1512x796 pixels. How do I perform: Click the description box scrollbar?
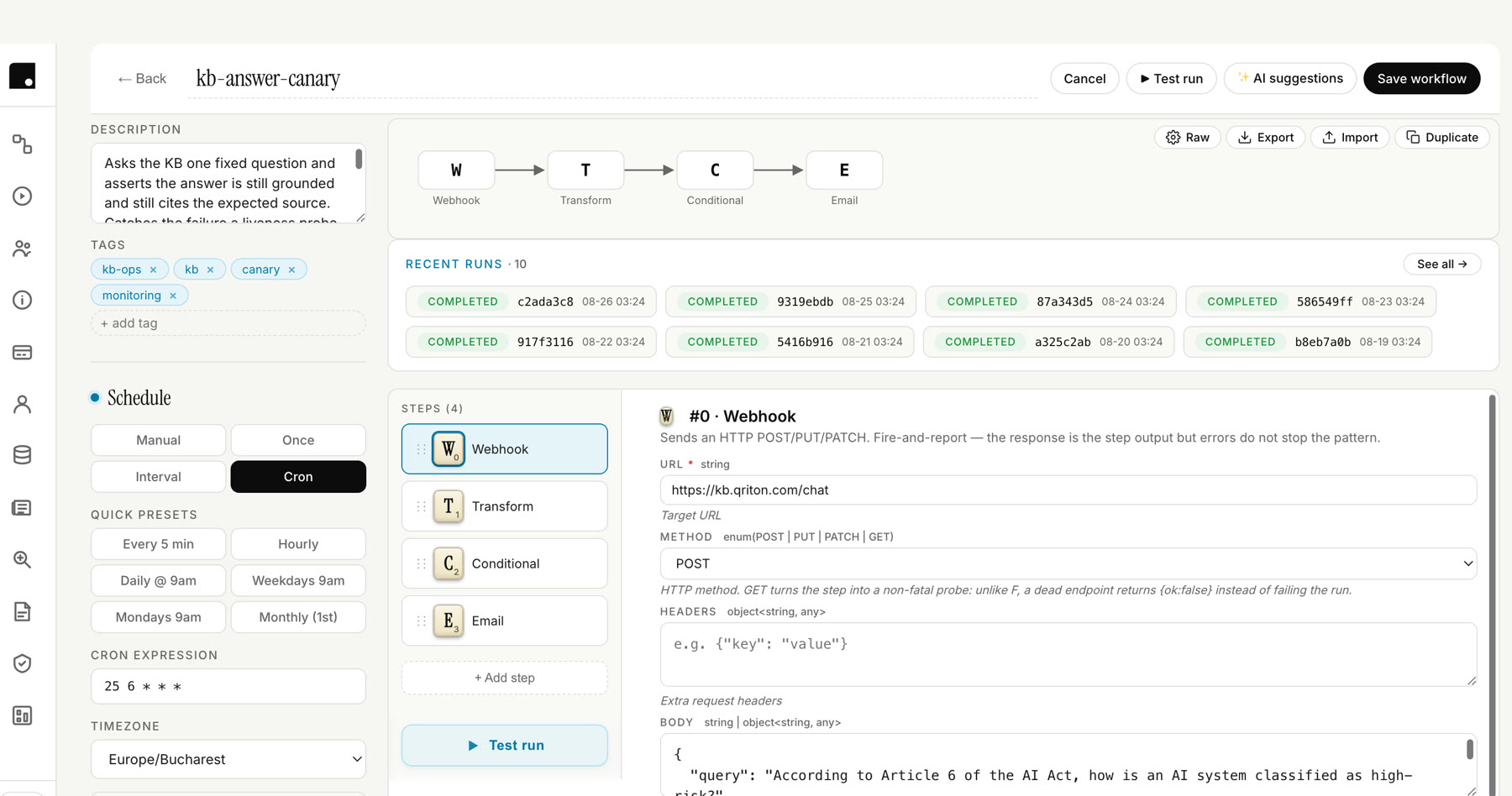(359, 159)
